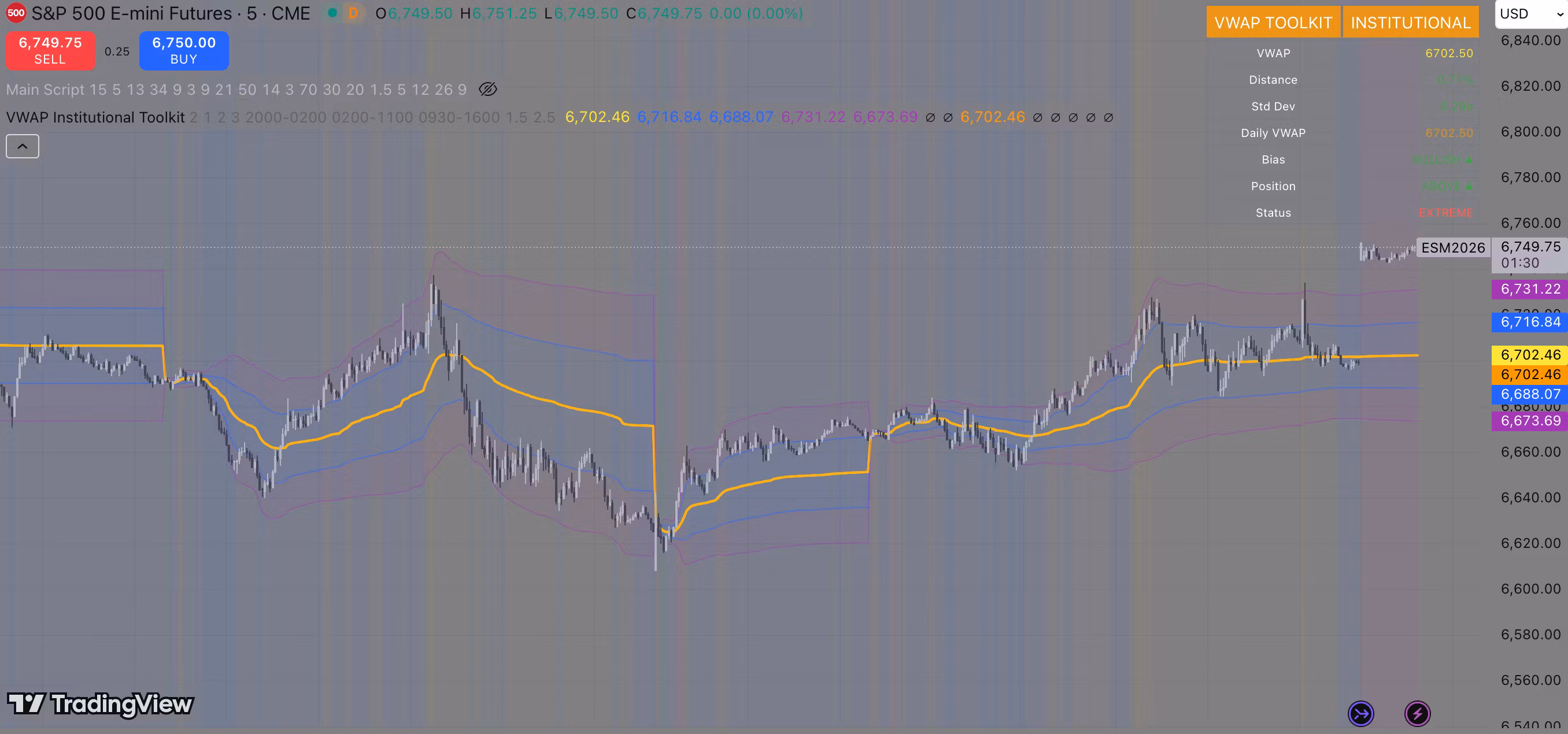The image size is (1568, 734).
Task: Click the yellow 6702.50 value in VWAP row
Action: coord(1449,53)
